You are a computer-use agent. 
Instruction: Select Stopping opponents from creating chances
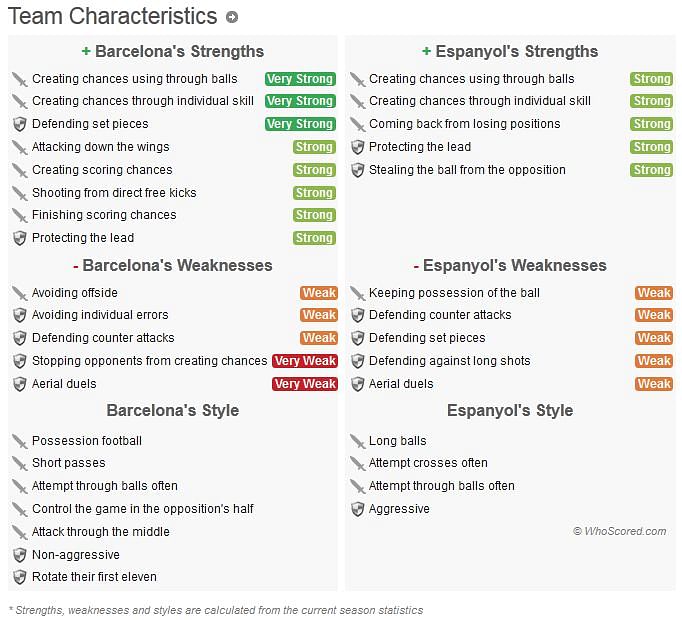[x=150, y=361]
